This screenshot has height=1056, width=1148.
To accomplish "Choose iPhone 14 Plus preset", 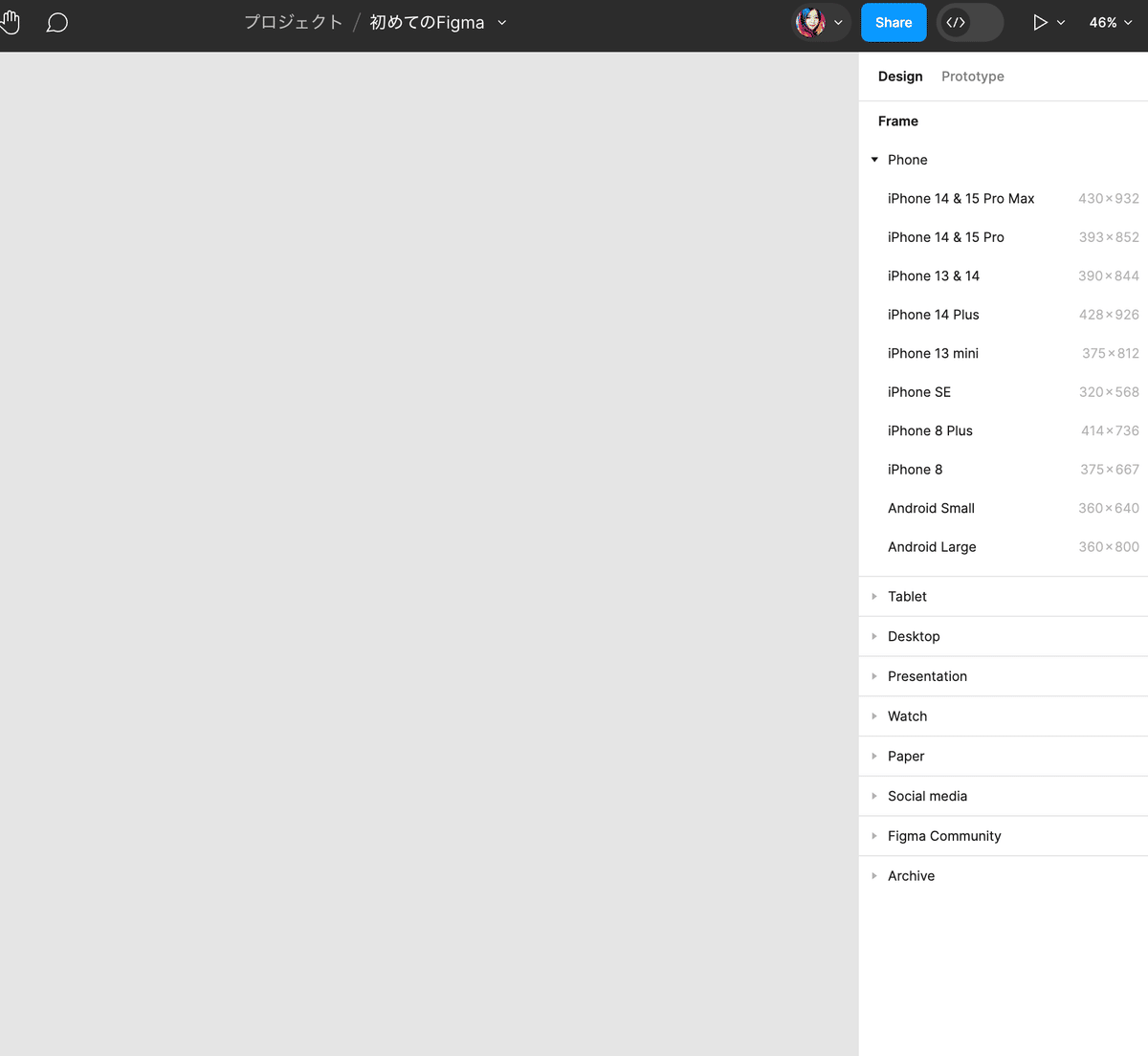I will pos(1004,315).
